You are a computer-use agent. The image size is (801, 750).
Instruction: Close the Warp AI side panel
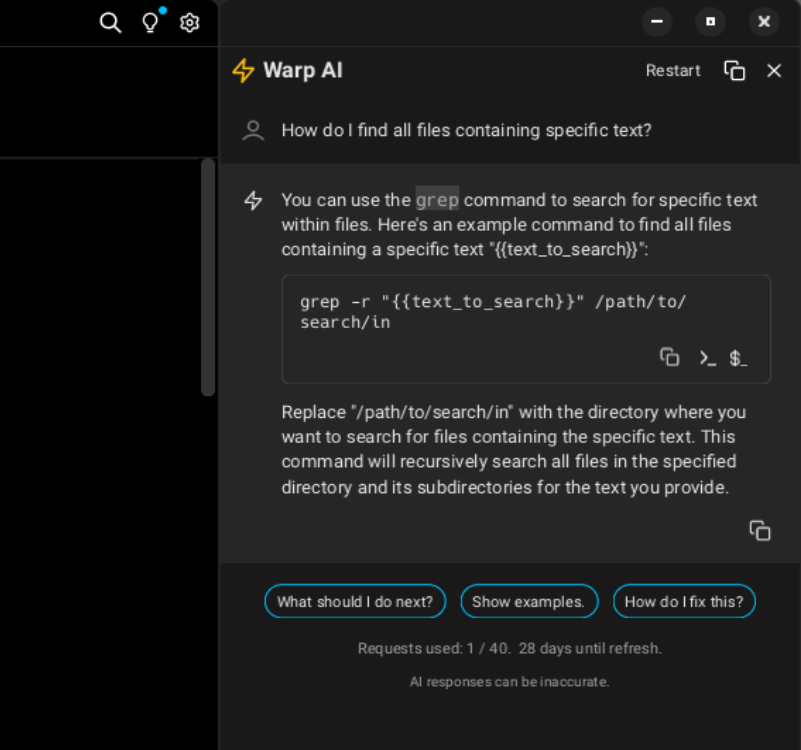(x=775, y=71)
